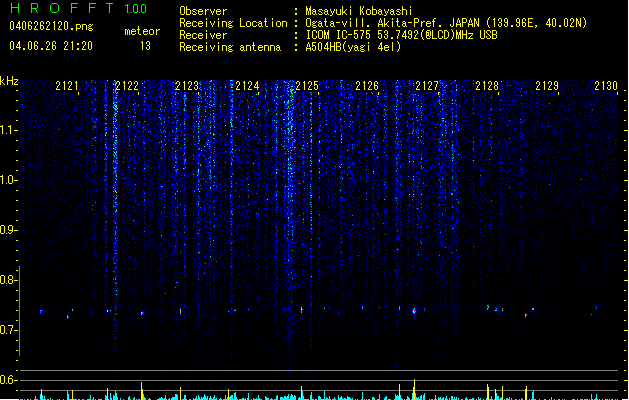Click the HROFFT 1.0.0 title text

tap(79, 8)
